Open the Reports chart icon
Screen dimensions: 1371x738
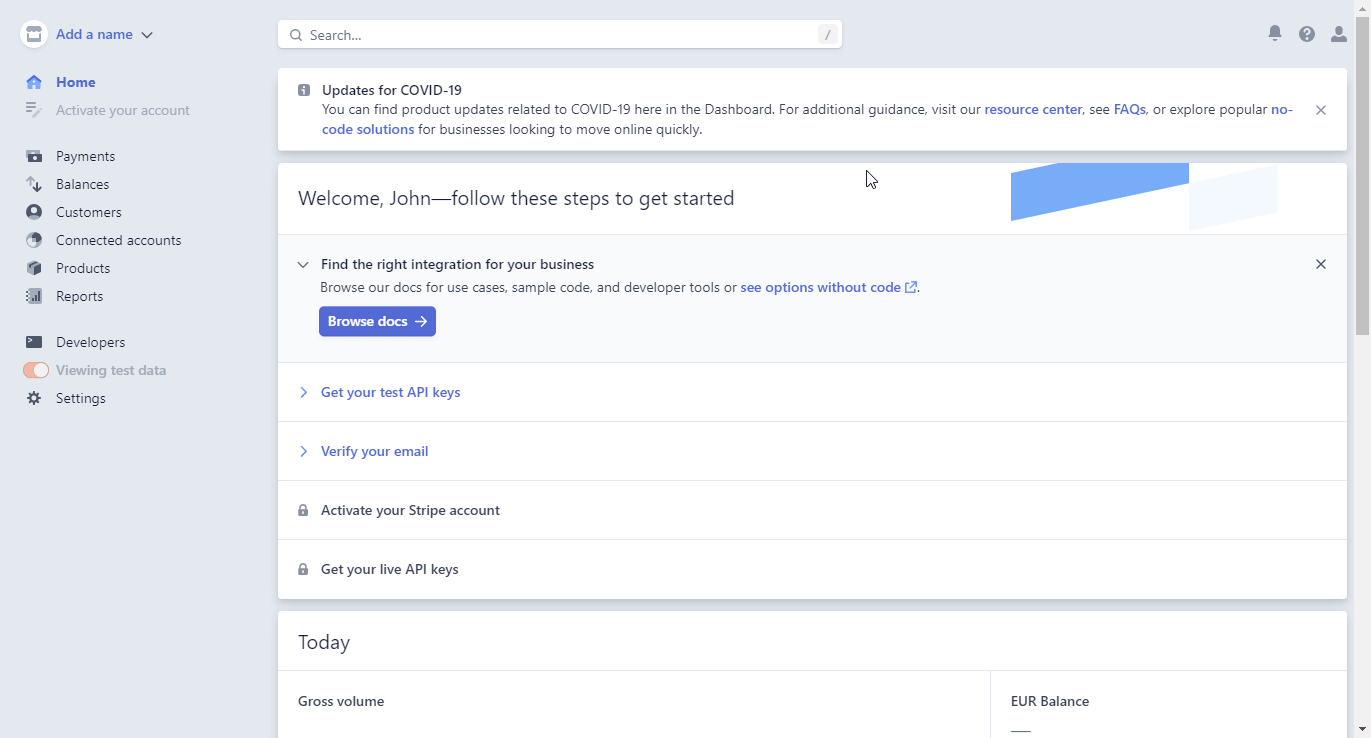click(x=33, y=296)
